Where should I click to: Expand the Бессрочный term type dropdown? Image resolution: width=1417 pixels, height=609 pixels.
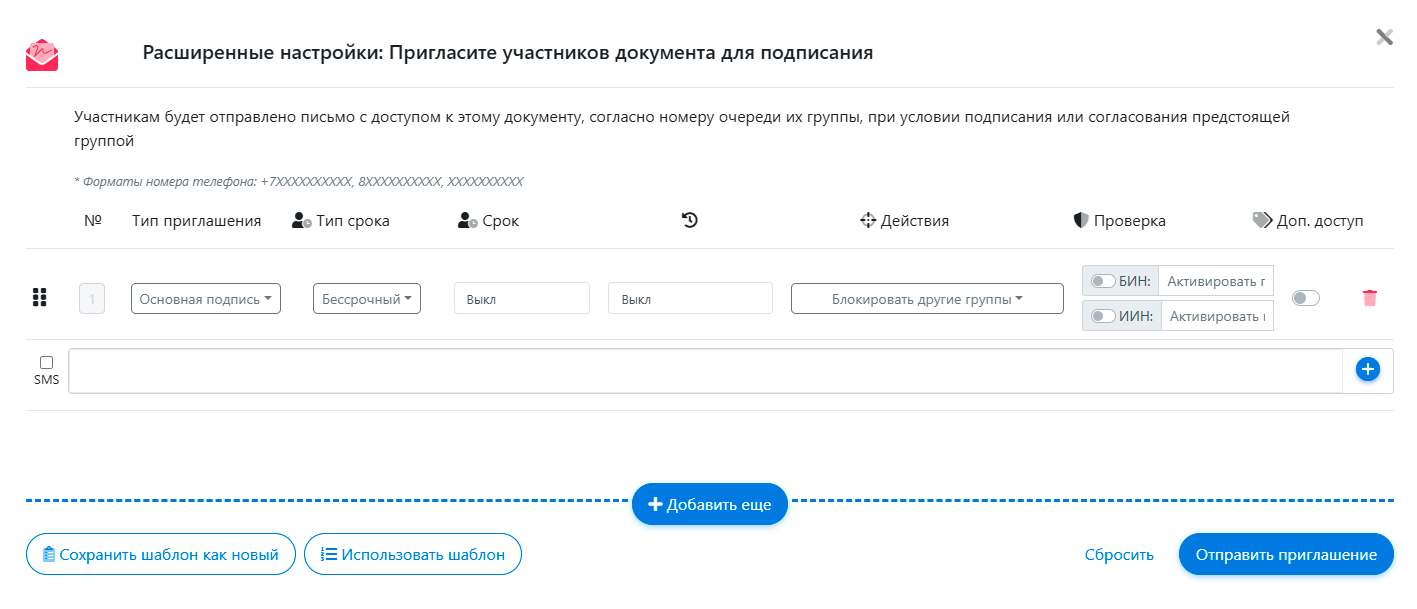pyautogui.click(x=367, y=299)
